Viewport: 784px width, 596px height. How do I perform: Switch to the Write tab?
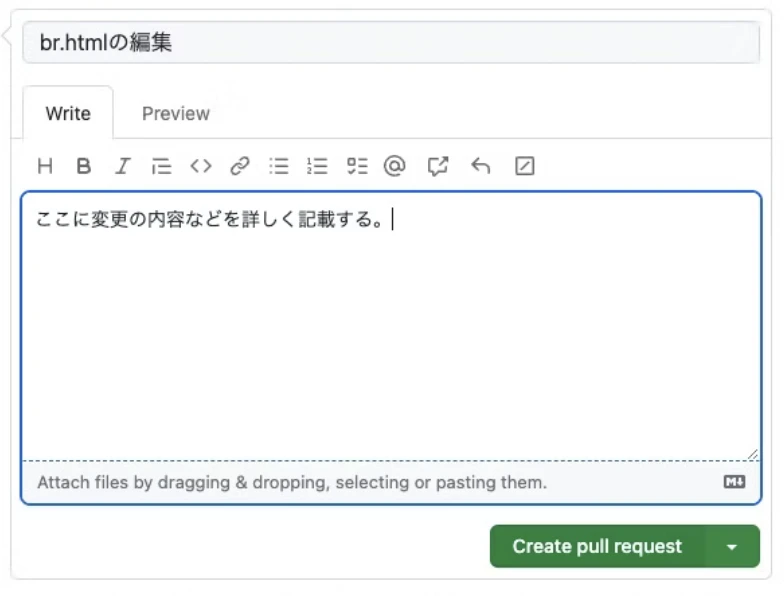coord(68,114)
